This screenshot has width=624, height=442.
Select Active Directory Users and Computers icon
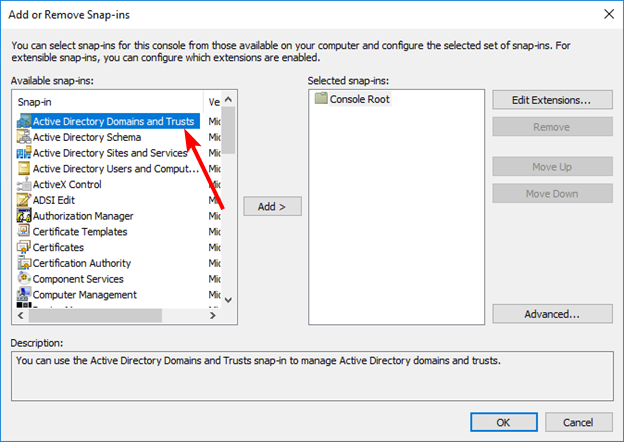click(x=23, y=169)
